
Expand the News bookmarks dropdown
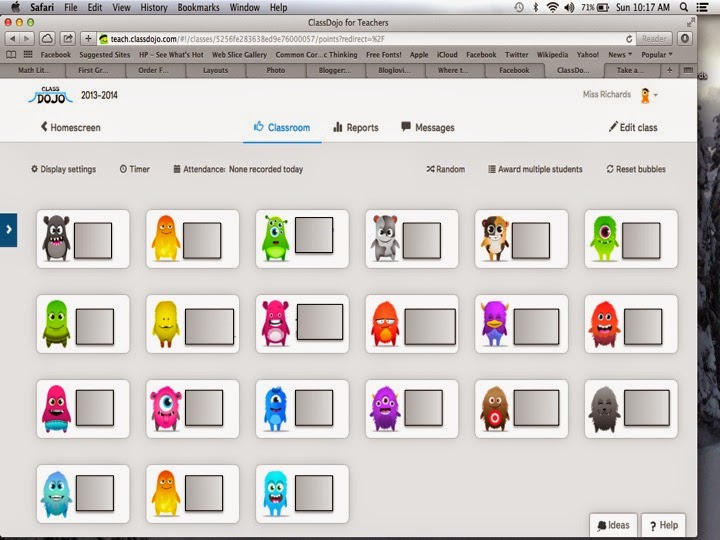(620, 55)
